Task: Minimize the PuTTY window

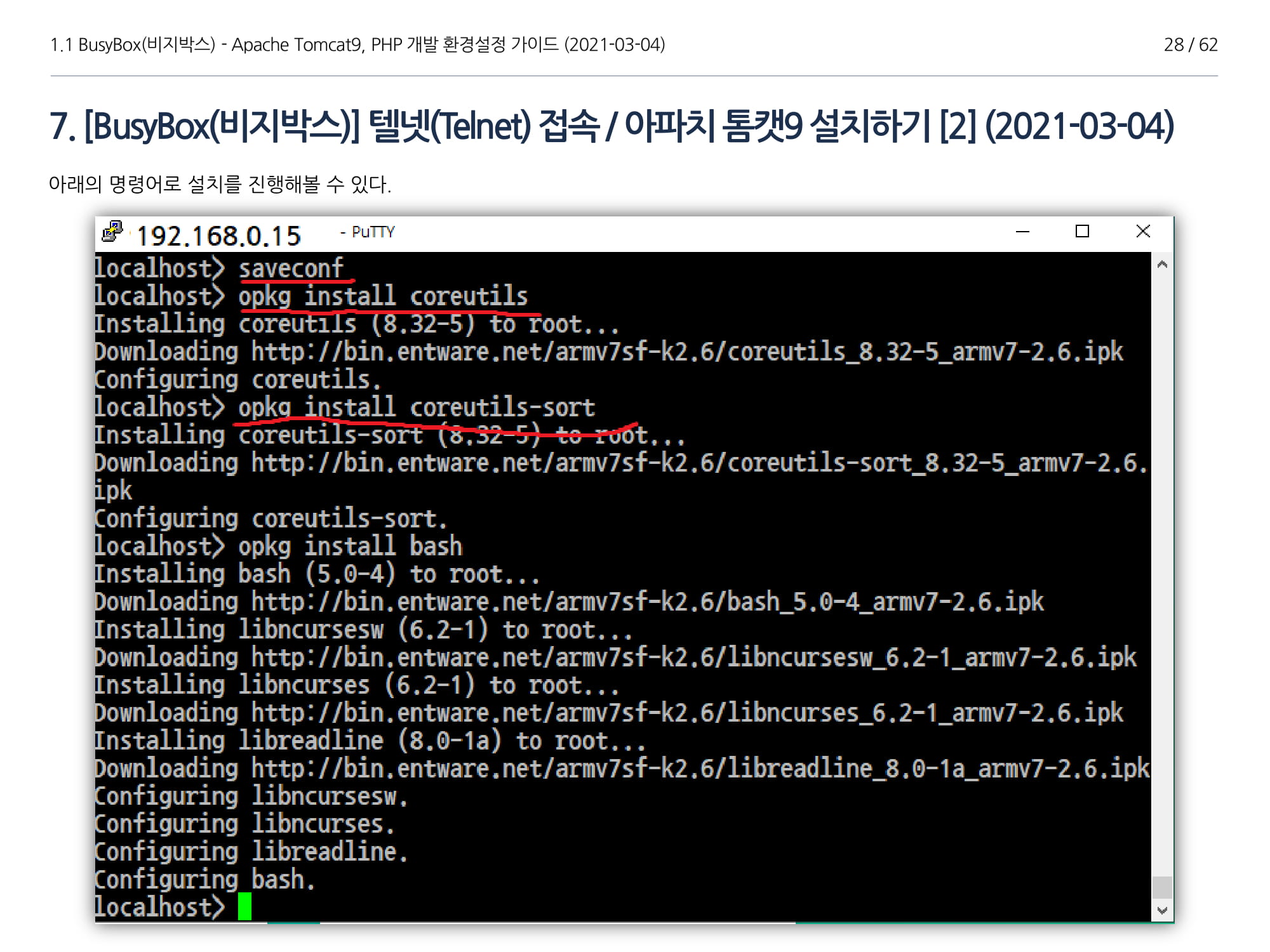Action: coord(1022,232)
